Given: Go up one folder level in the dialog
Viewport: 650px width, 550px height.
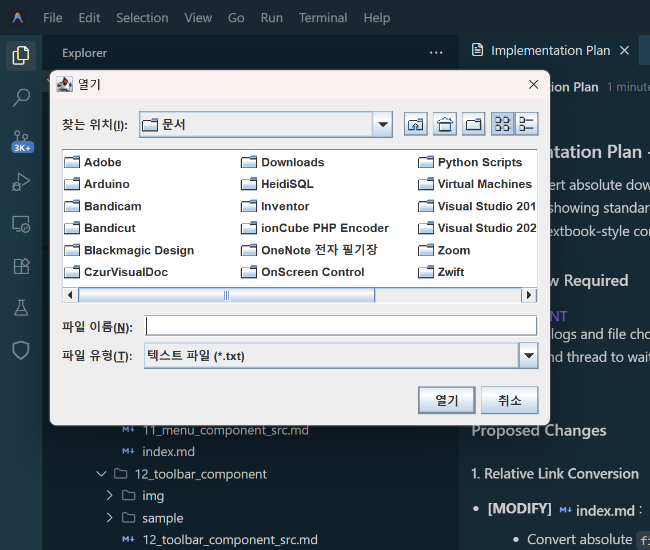Looking at the screenshot, I should click(416, 124).
